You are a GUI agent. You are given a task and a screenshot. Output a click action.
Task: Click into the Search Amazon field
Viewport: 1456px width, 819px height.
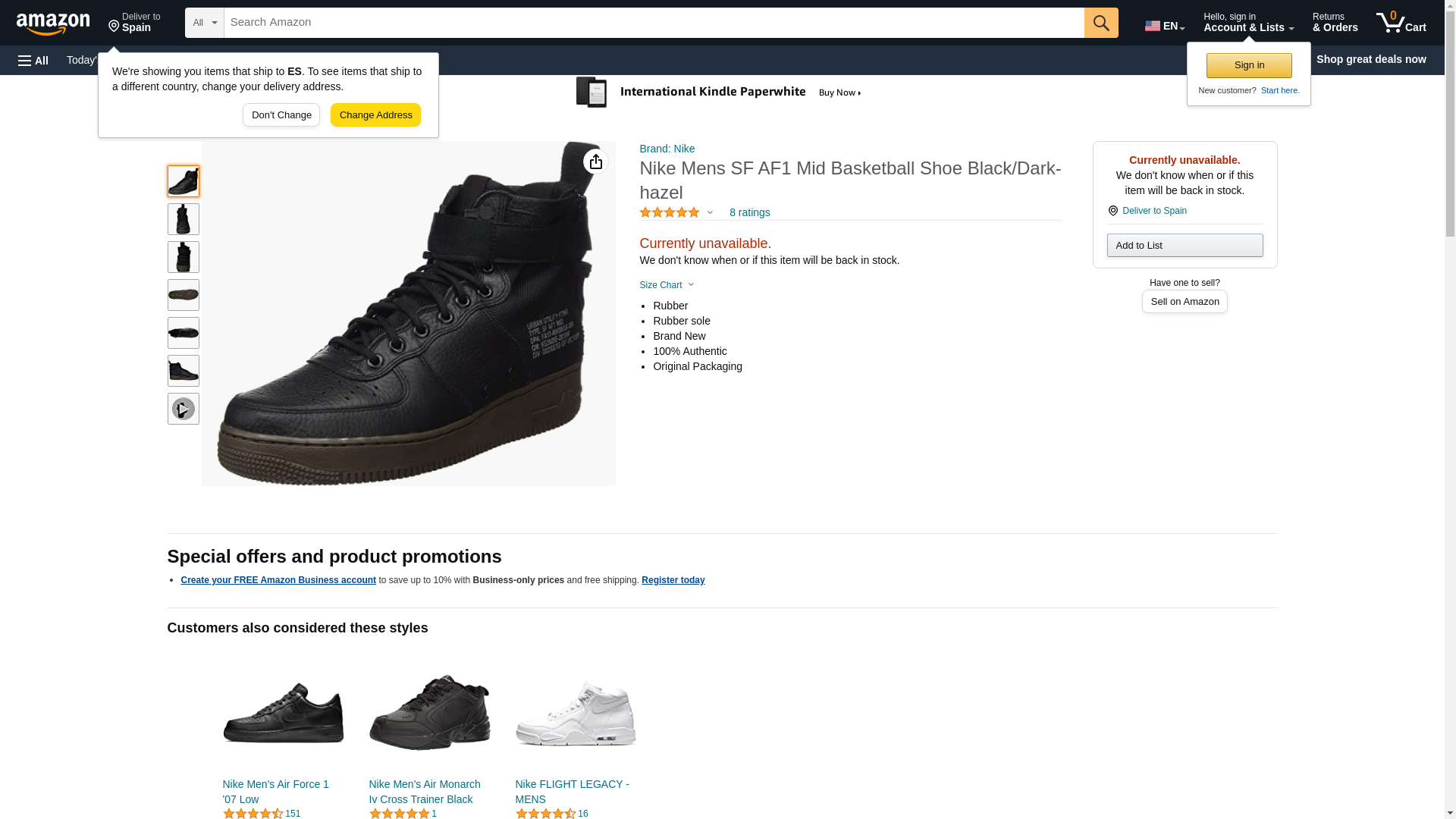[654, 23]
